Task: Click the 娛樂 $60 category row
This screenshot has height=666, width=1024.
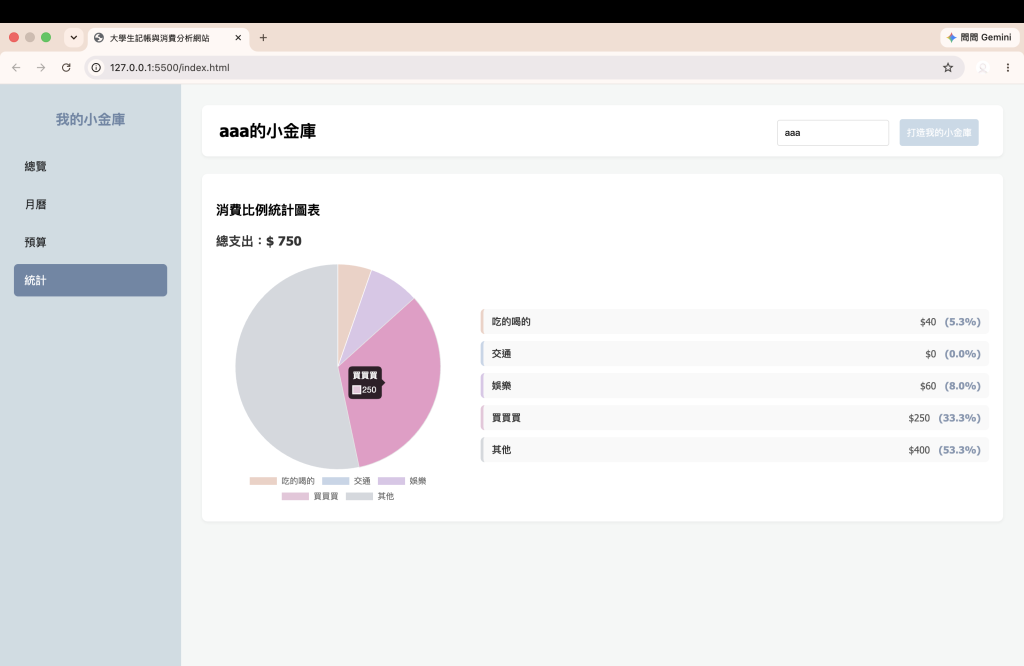Action: (735, 386)
